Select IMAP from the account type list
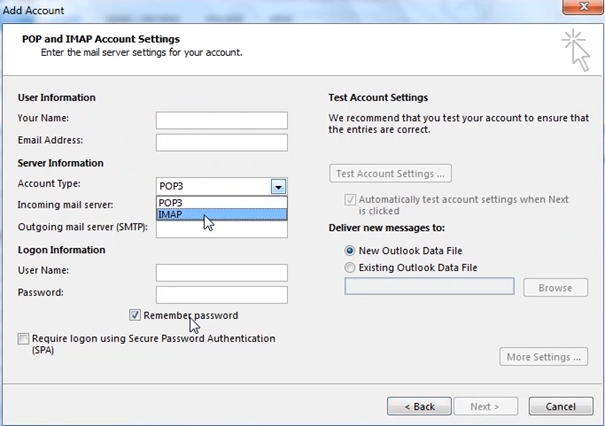This screenshot has width=605, height=426. [x=222, y=214]
